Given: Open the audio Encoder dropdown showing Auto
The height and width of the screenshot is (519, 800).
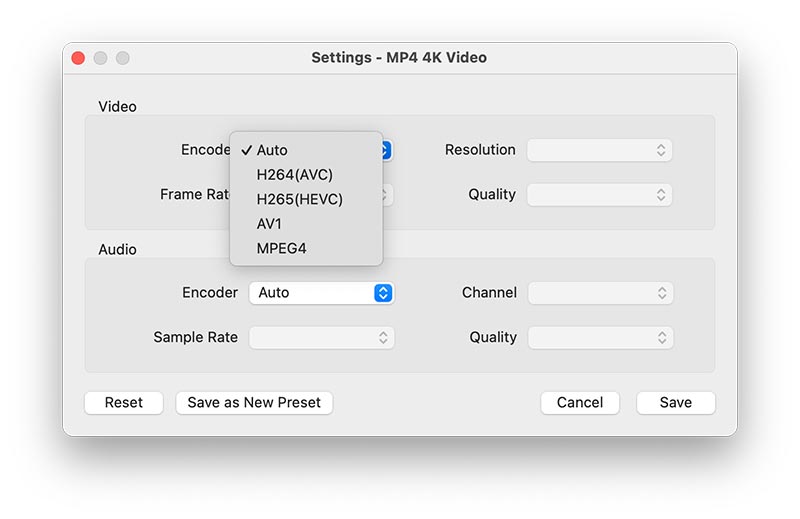Looking at the screenshot, I should click(321, 293).
